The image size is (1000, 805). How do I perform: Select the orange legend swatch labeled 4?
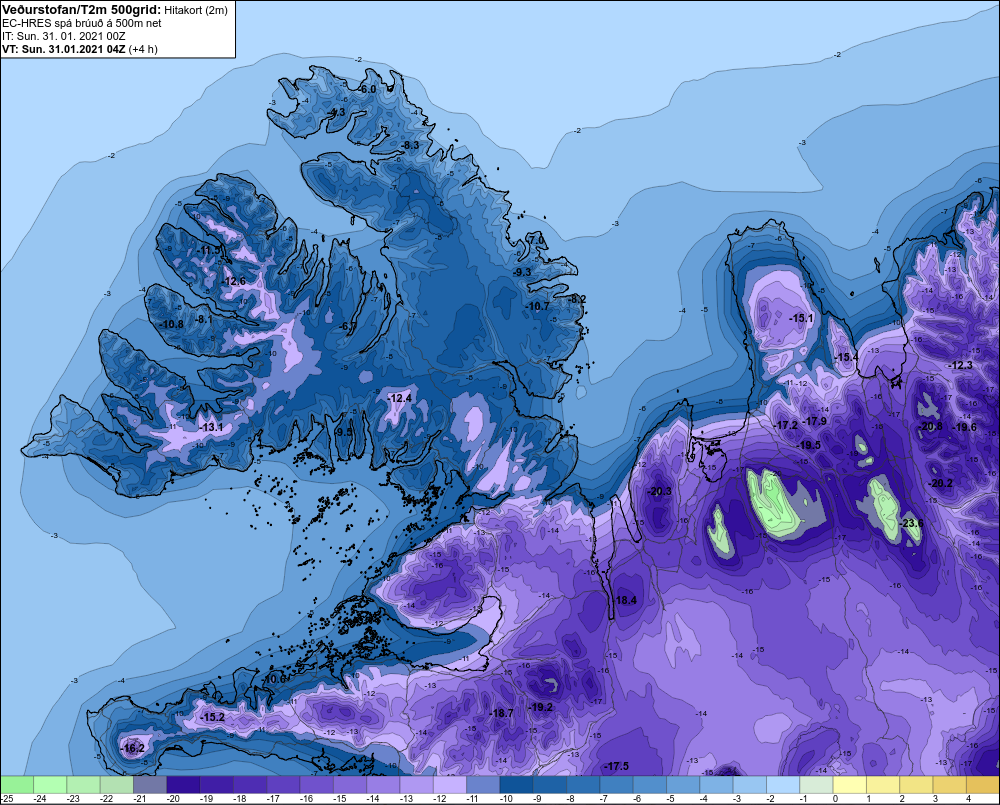point(982,784)
